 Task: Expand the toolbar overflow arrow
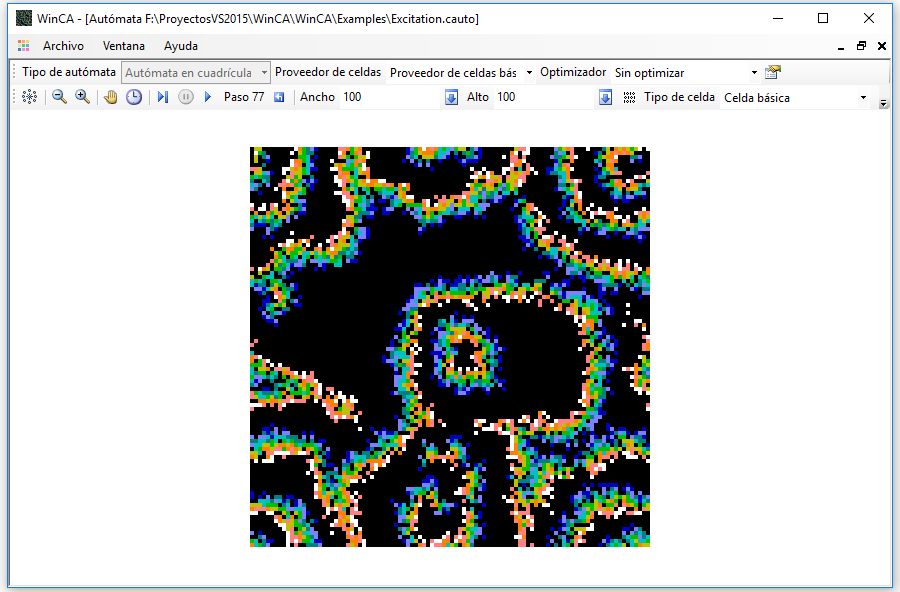click(883, 103)
